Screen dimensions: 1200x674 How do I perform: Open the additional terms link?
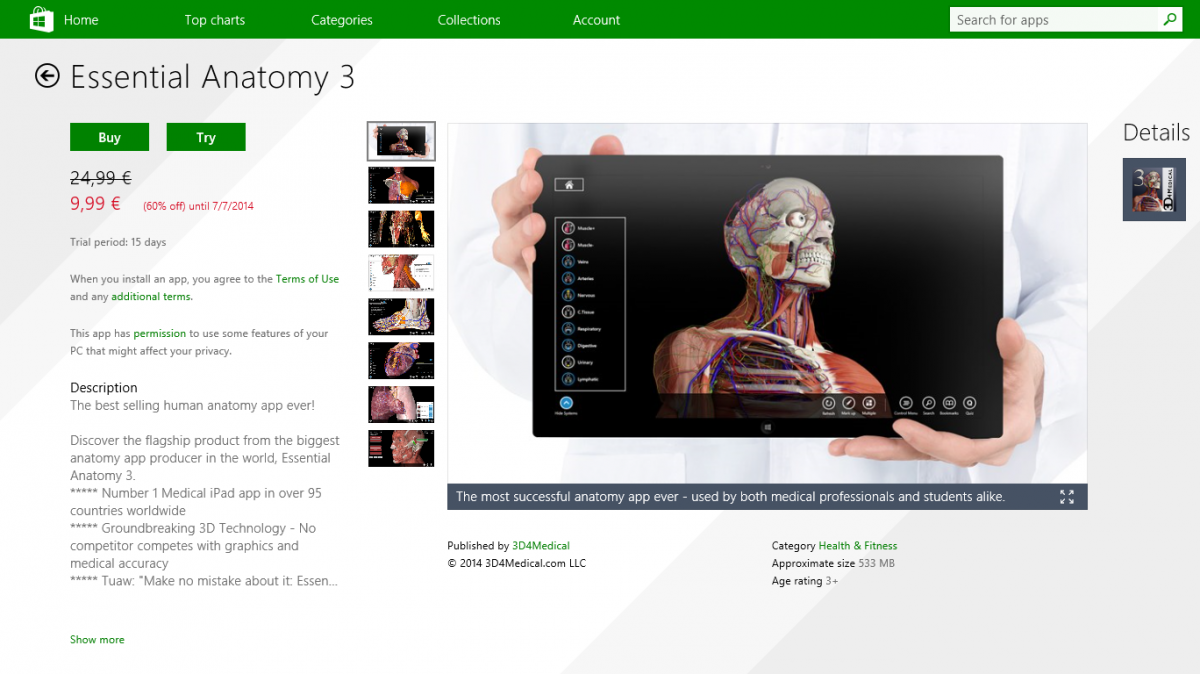151,297
